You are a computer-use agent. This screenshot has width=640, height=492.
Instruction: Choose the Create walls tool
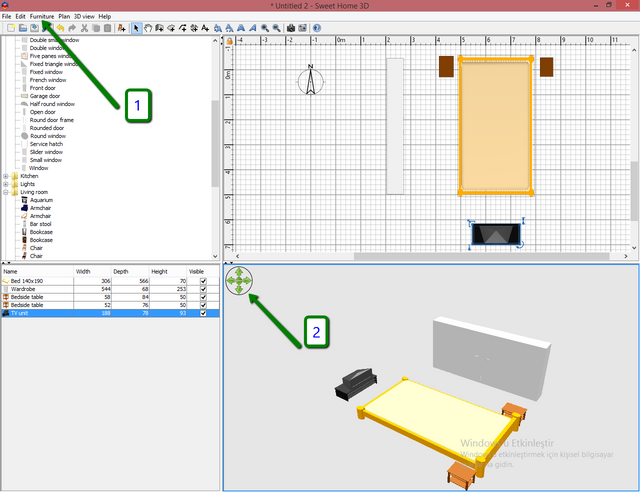[159, 28]
